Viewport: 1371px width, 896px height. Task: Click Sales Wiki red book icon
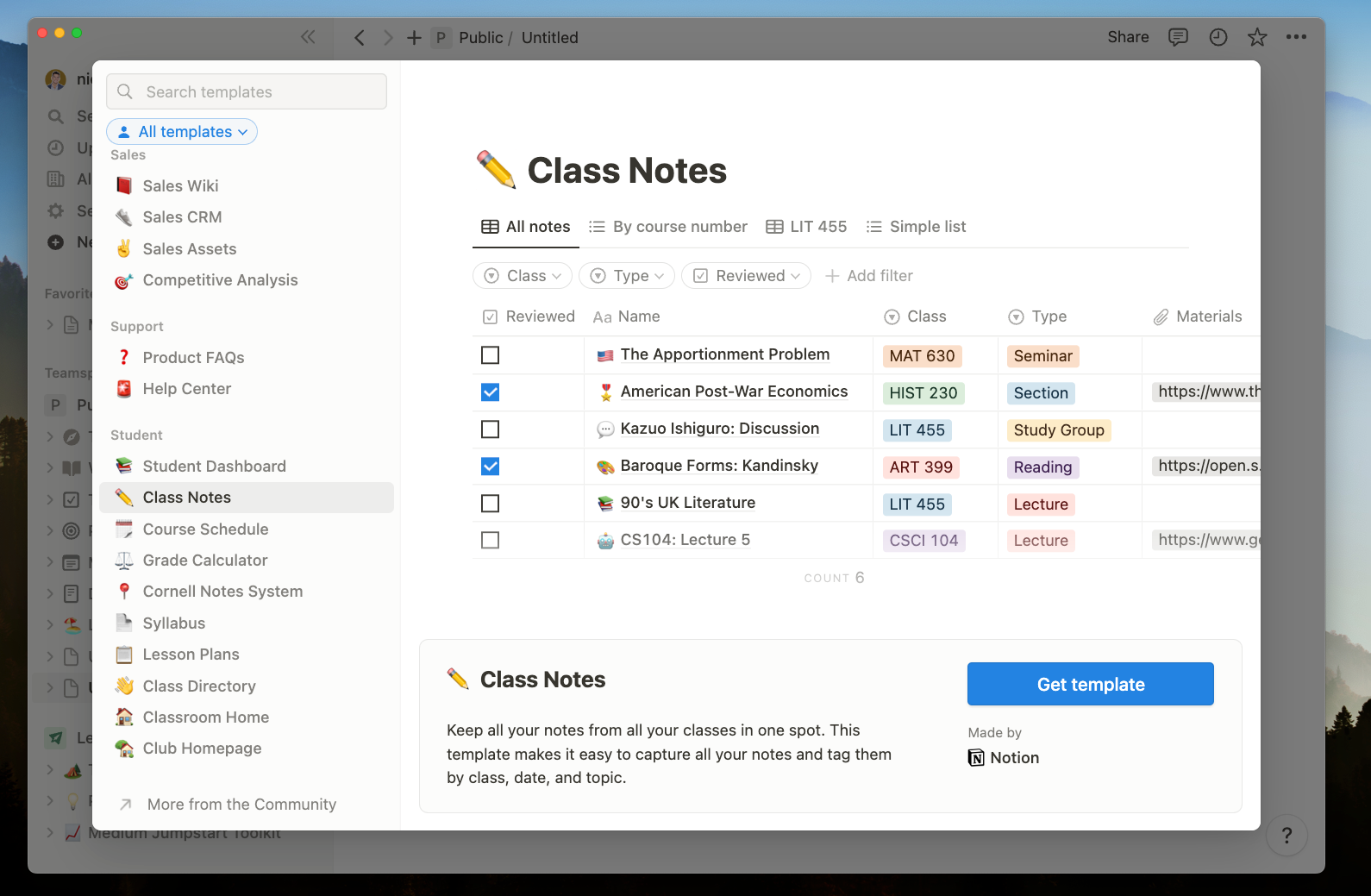124,185
